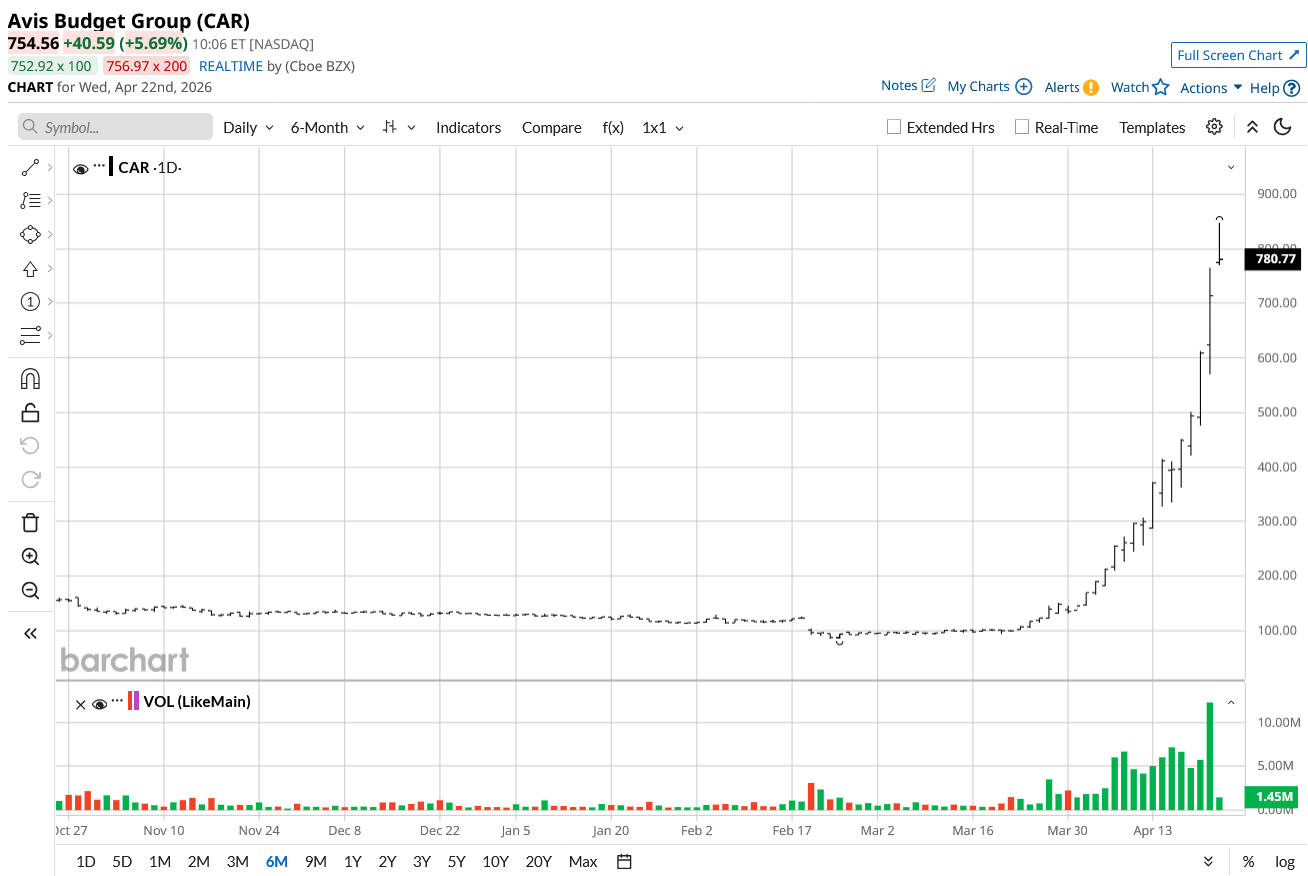Open the Fibonacci retracement tools
The image size is (1308, 876).
30,200
